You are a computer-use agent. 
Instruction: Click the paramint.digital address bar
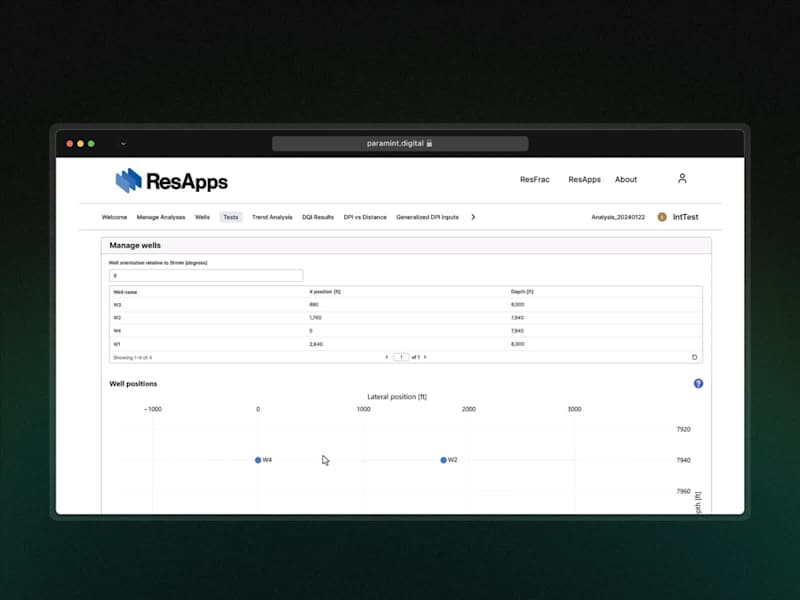[400, 143]
